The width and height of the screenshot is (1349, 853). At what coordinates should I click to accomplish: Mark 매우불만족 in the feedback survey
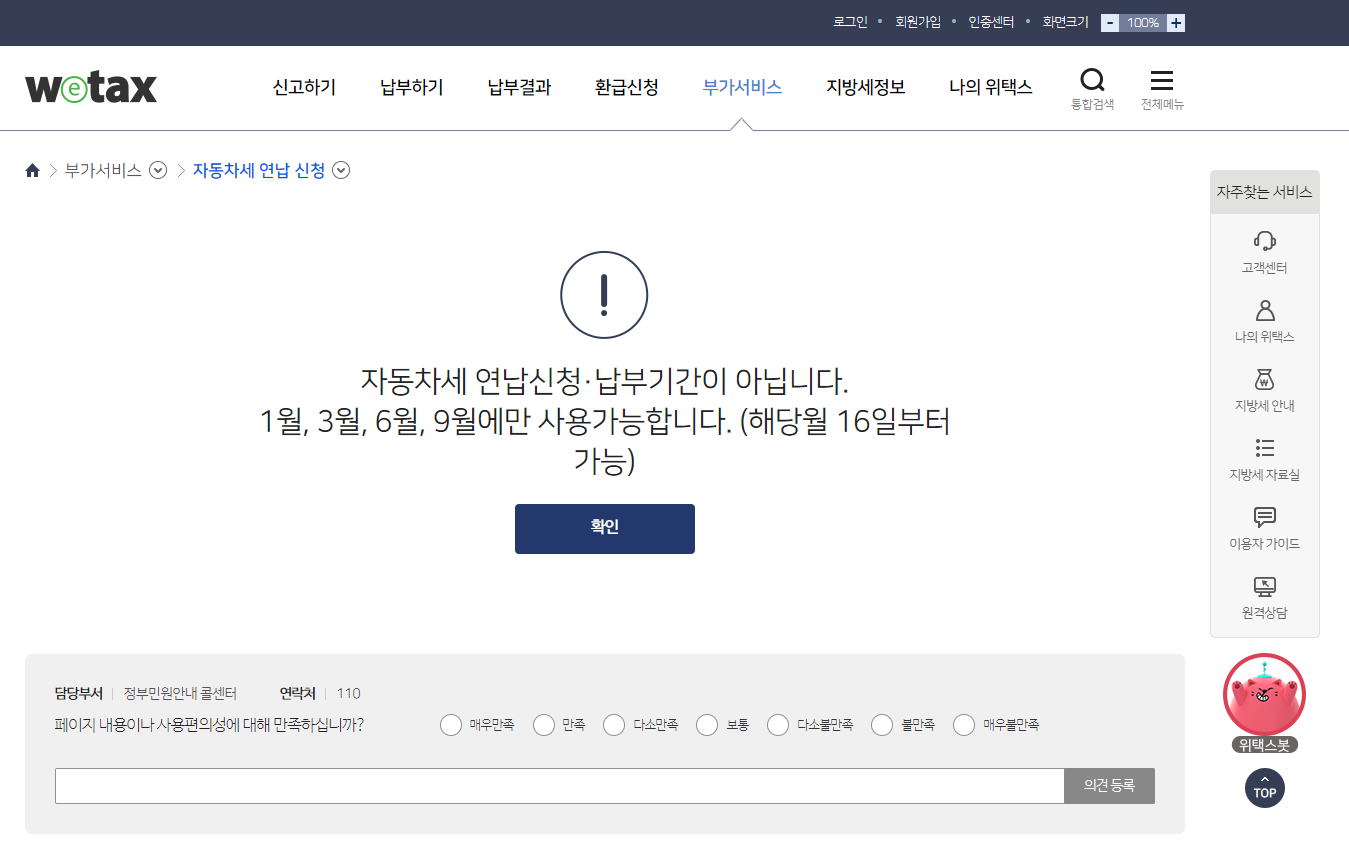coord(963,724)
